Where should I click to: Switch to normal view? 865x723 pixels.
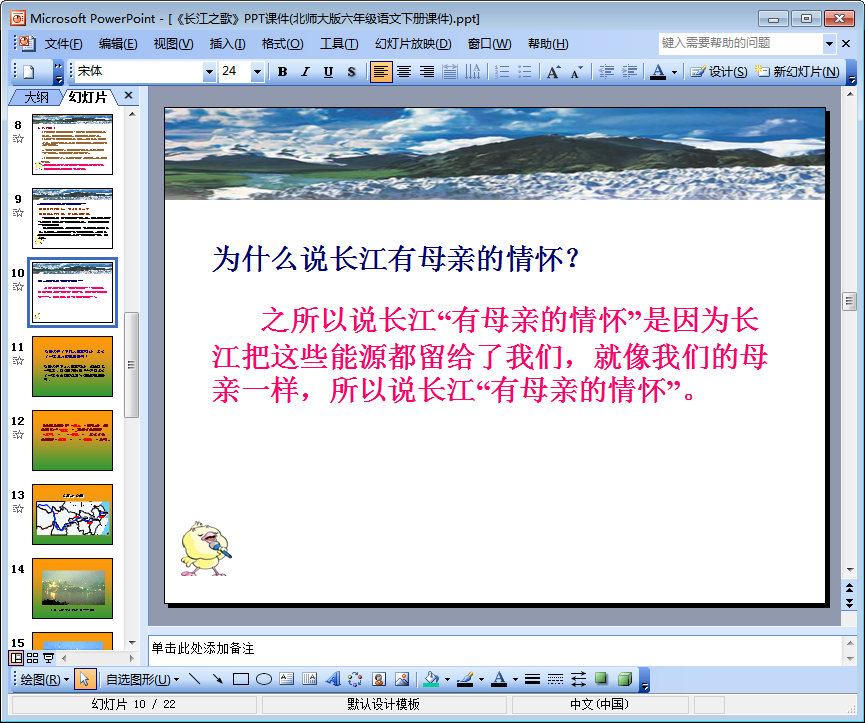(x=17, y=657)
